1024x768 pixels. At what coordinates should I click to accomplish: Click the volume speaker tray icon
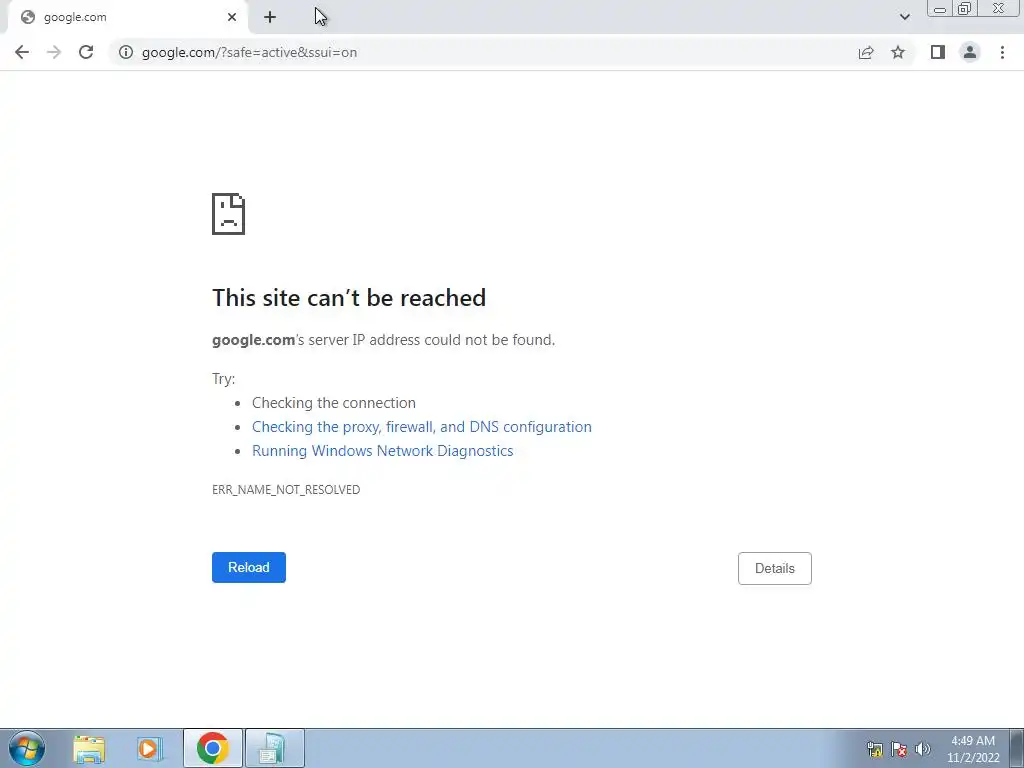tap(923, 749)
